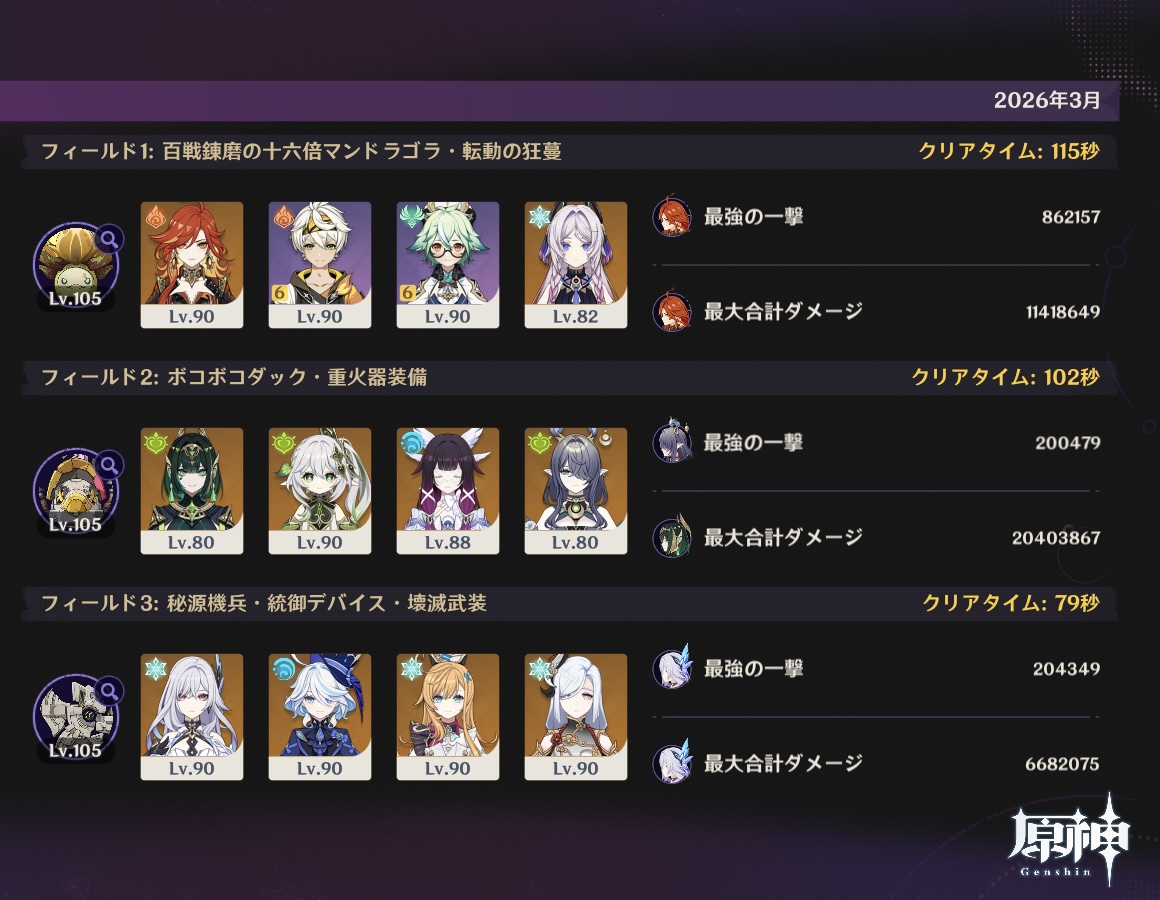Screen dimensions: 1160x900
Task: Select the blue-hat Hydro character in Field 3
Action: (320, 717)
